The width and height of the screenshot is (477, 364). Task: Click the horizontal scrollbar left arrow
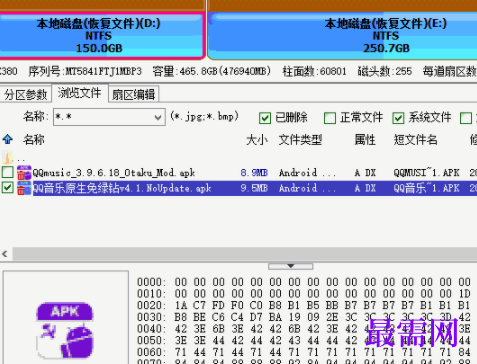coord(5,254)
